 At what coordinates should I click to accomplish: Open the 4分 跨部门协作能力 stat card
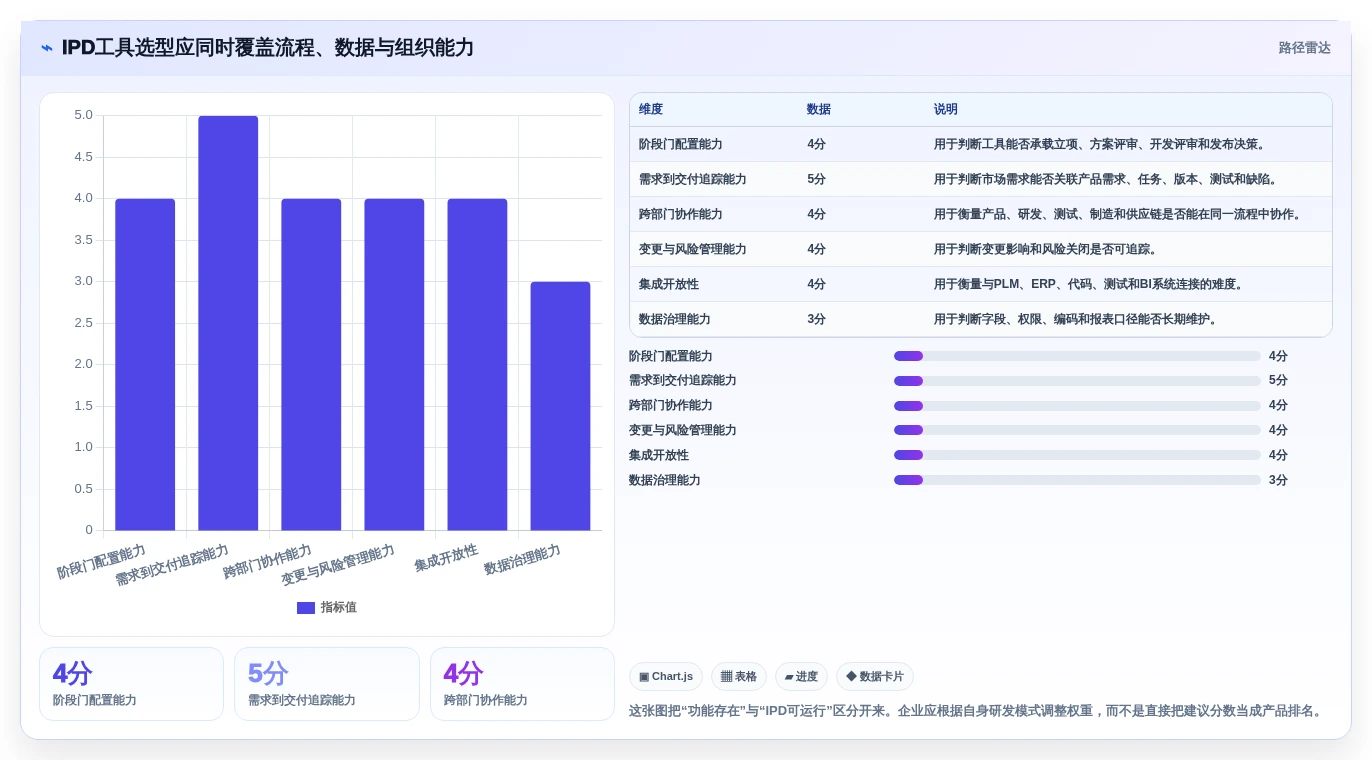[522, 684]
